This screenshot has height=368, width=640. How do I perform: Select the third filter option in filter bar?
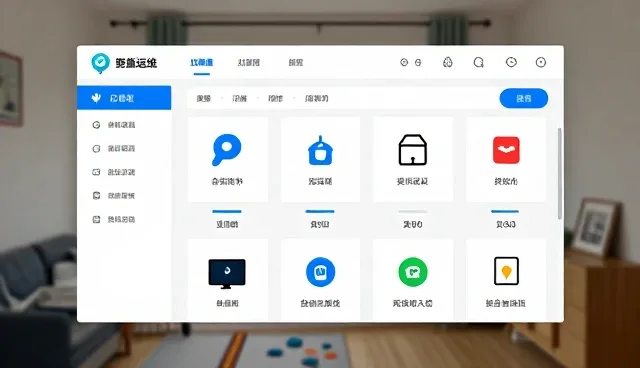(x=276, y=98)
